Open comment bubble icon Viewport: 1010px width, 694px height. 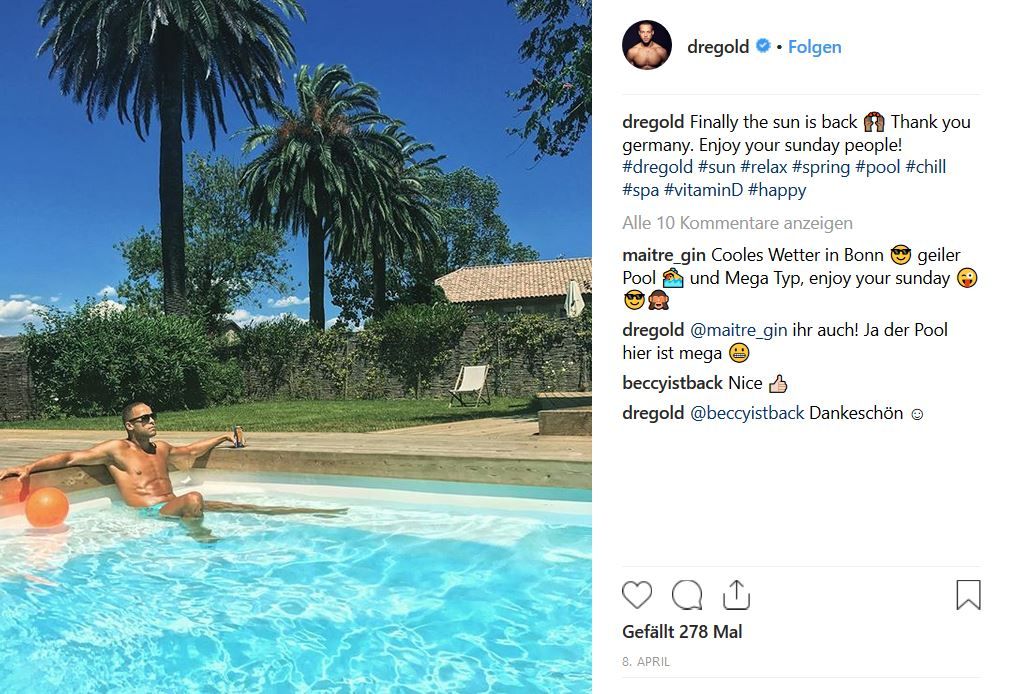[x=687, y=594]
